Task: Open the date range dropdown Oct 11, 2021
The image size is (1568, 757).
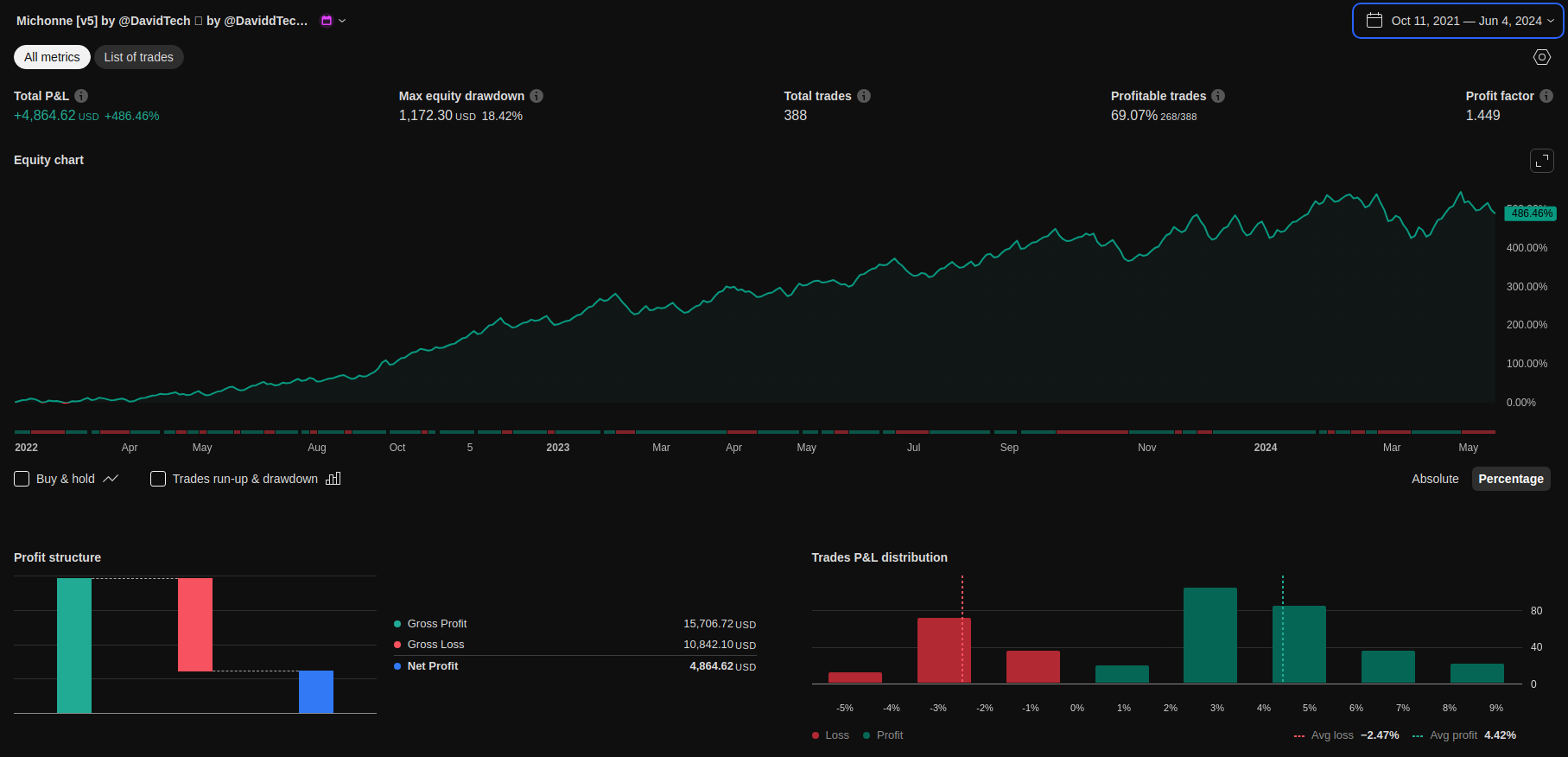Action: (1457, 21)
